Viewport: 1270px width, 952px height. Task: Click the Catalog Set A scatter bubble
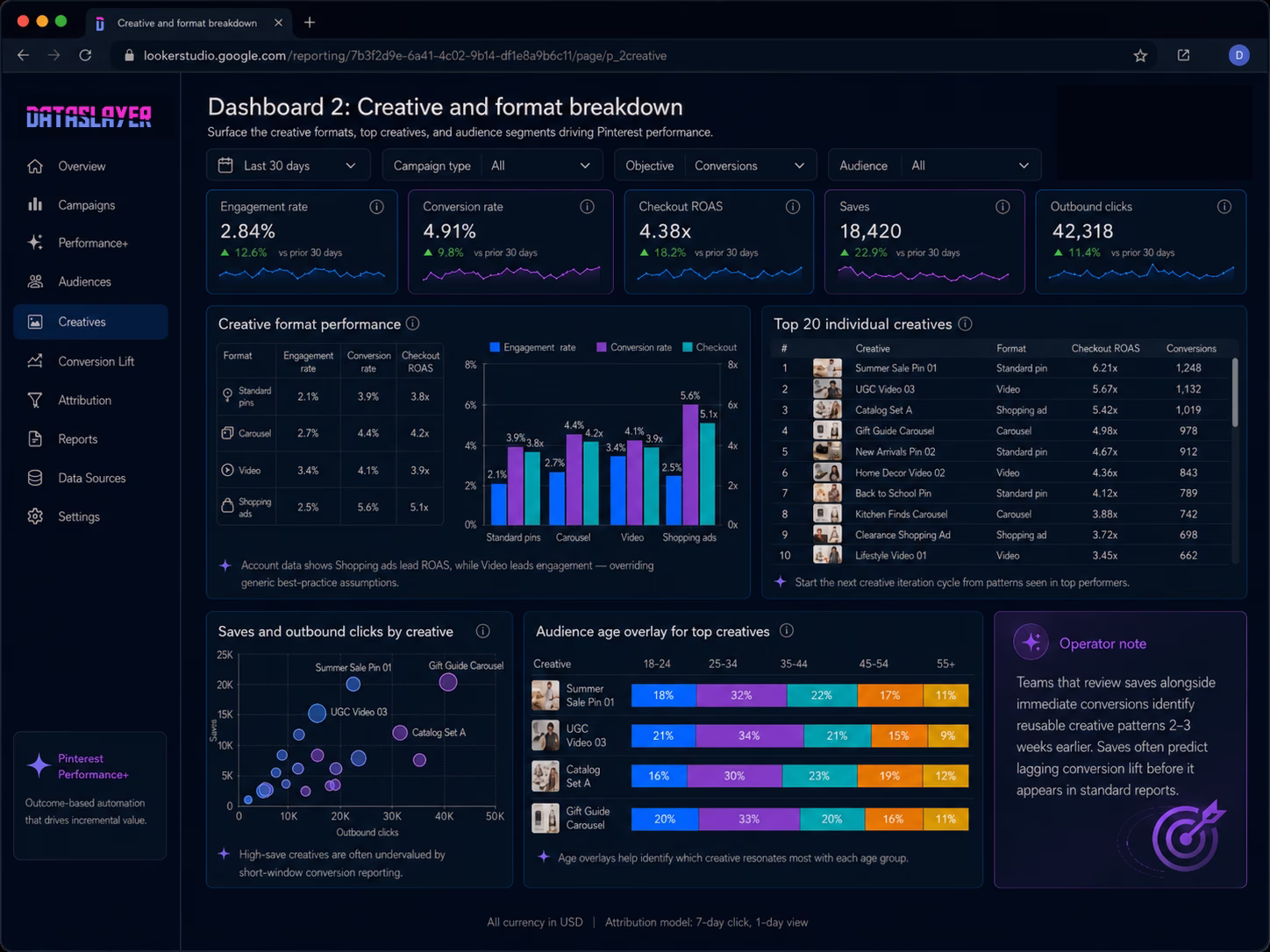(400, 732)
